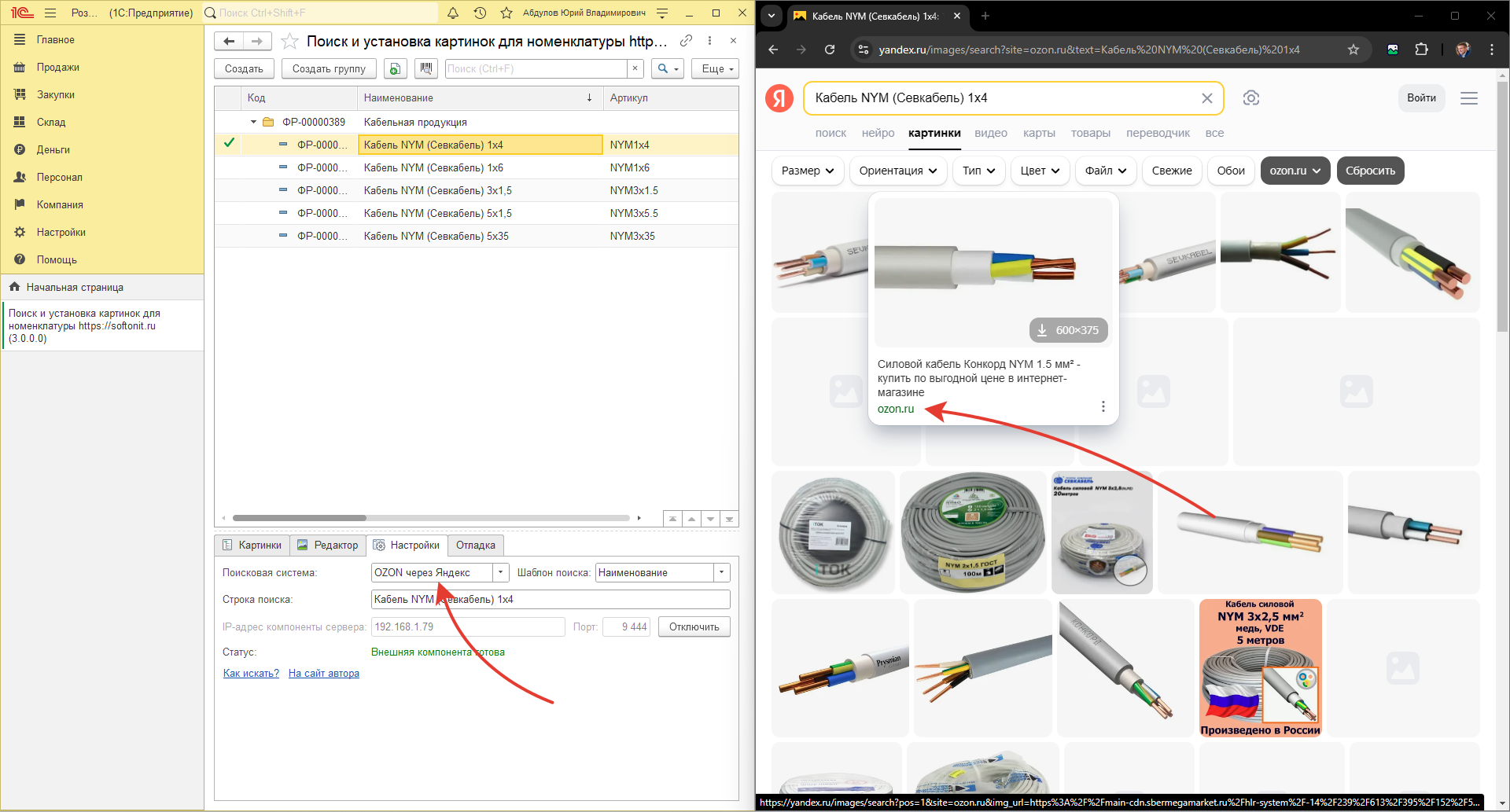The image size is (1510, 812).
Task: Click the barcode icon in the toolbar
Action: pyautogui.click(x=426, y=68)
